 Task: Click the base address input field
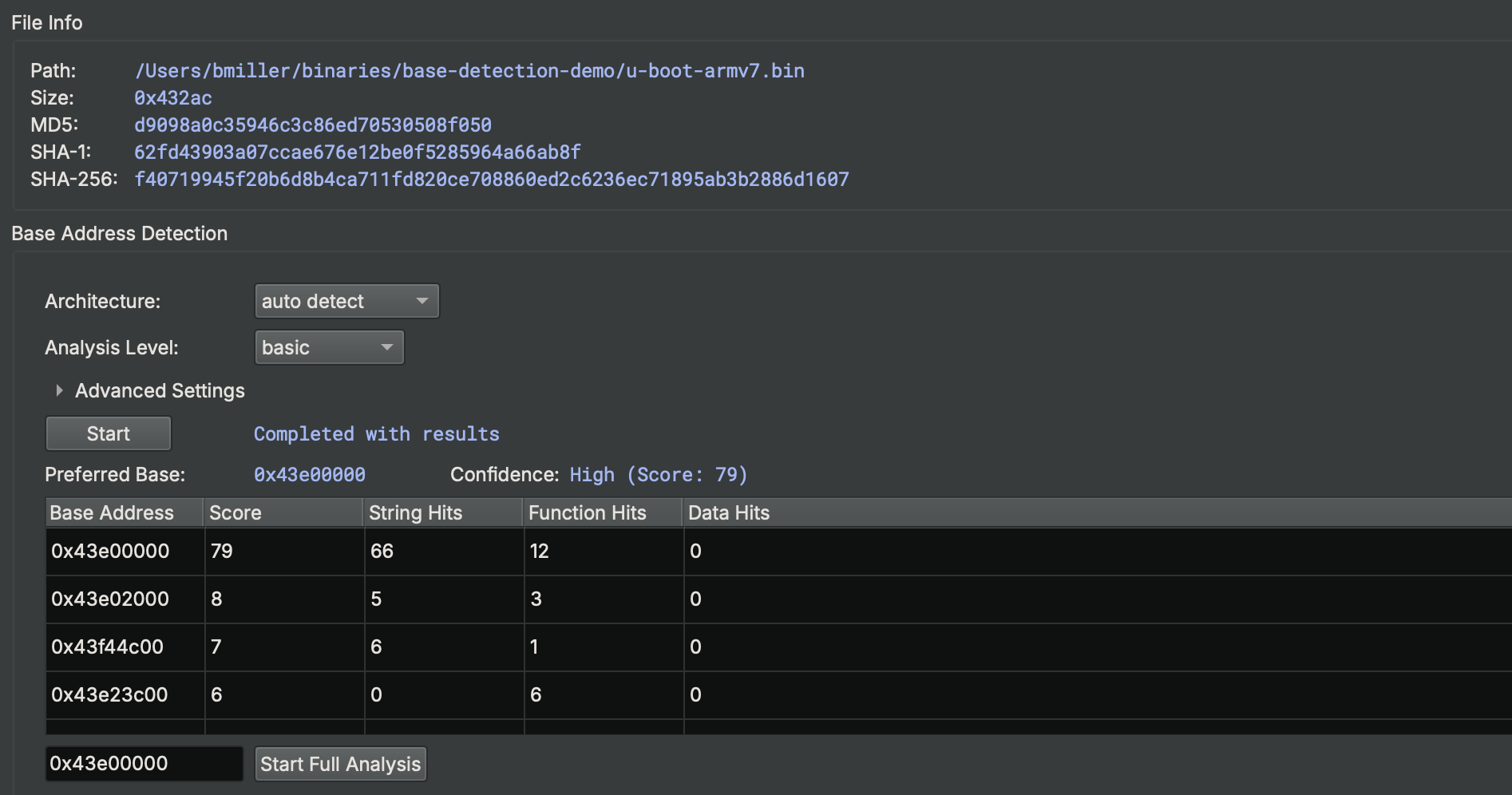(x=144, y=764)
